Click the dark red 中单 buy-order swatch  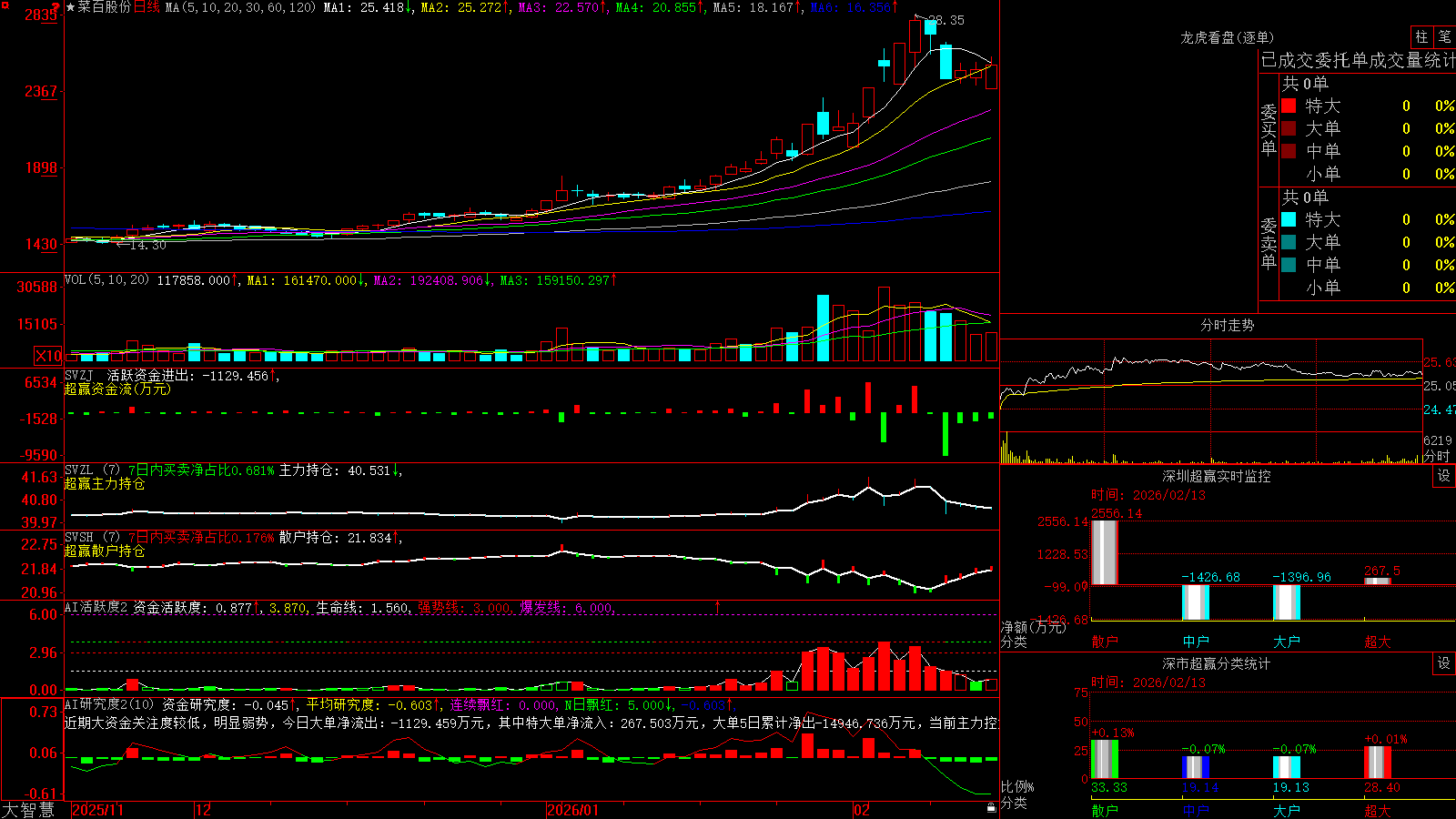pyautogui.click(x=1289, y=151)
